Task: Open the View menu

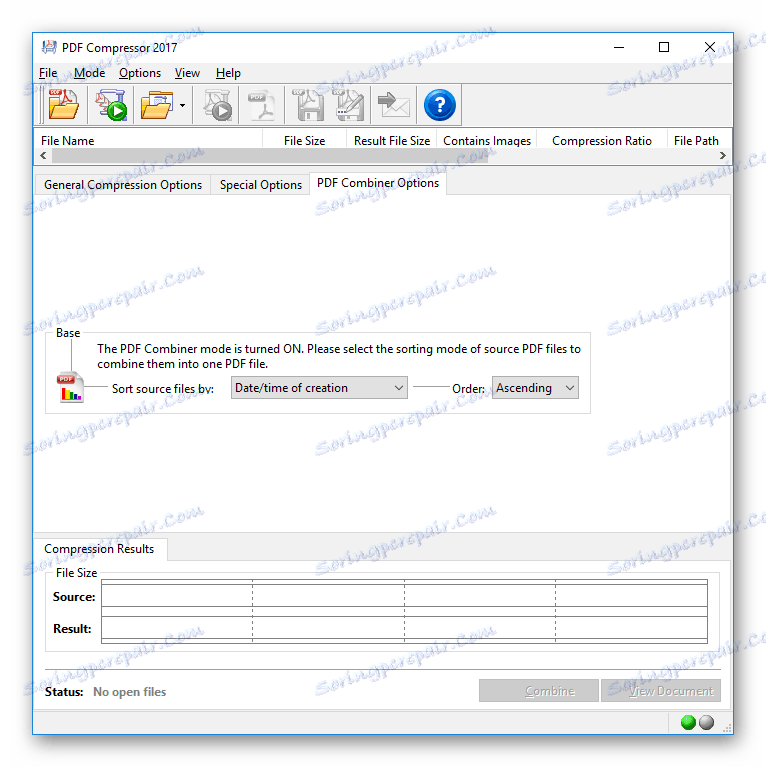Action: tap(187, 73)
